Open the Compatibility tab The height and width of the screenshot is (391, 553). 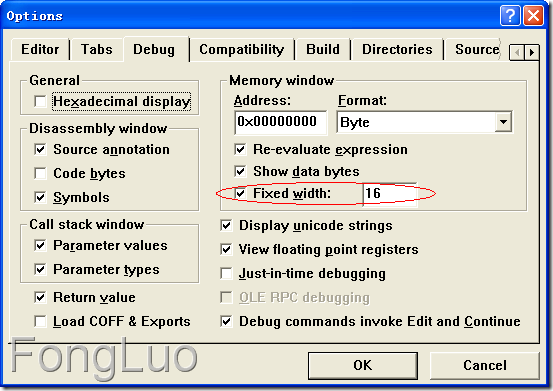click(x=242, y=49)
